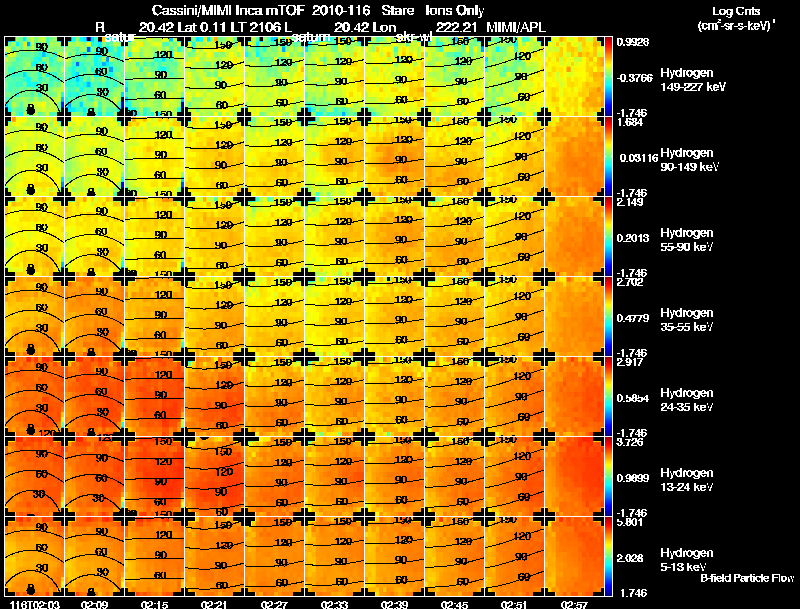Screen dimensions: 800x609
Task: Click the 02:51 time label
Action: [514, 604]
